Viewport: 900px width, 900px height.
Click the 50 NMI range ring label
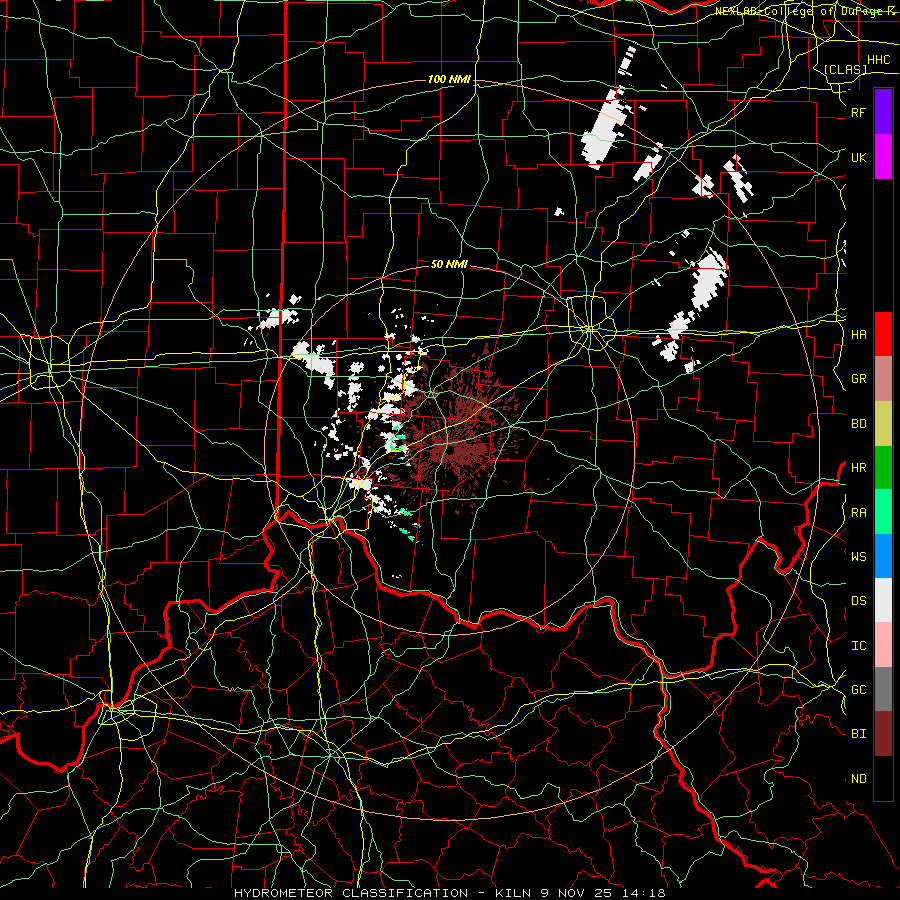448,264
